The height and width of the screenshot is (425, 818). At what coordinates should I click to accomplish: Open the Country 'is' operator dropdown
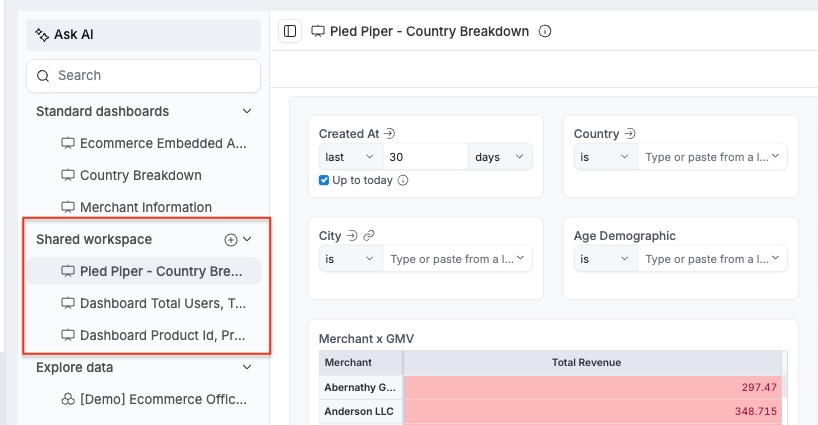point(606,157)
